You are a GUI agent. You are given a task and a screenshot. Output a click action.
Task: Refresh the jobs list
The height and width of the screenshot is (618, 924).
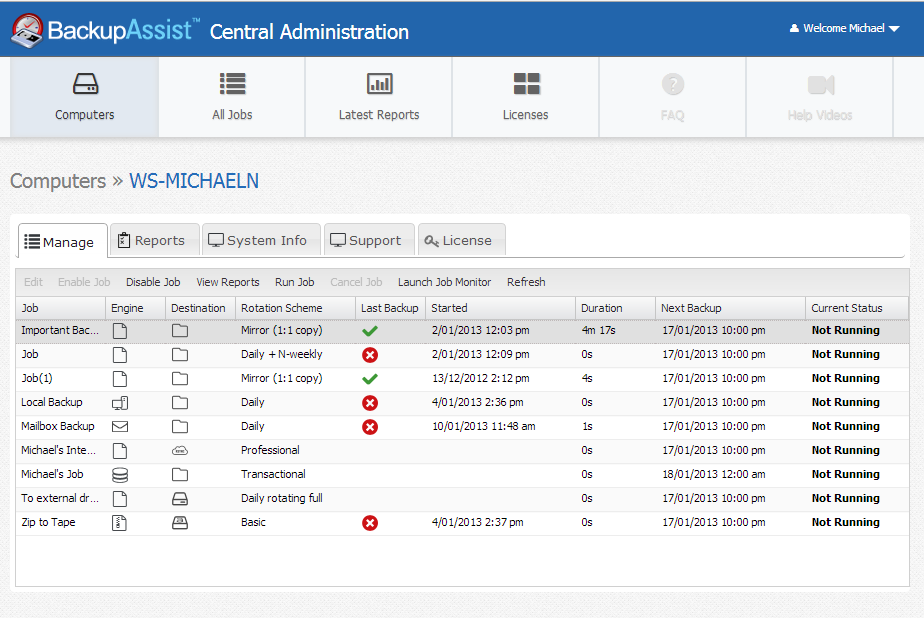tap(526, 282)
